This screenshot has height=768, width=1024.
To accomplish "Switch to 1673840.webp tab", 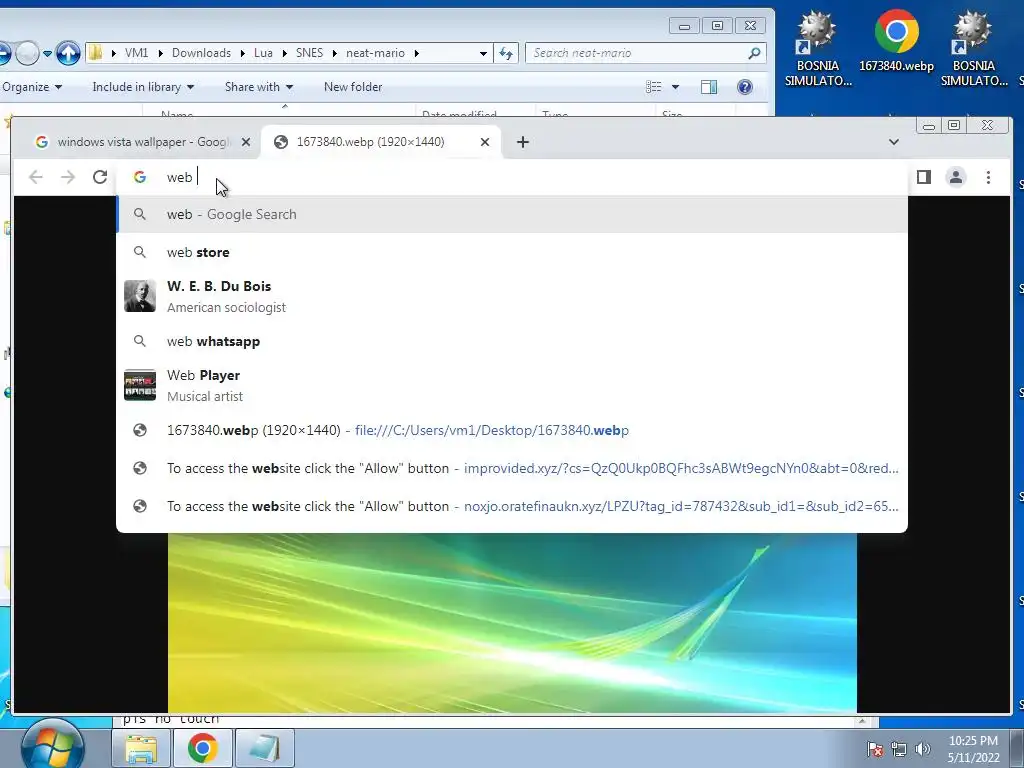I will coord(380,142).
